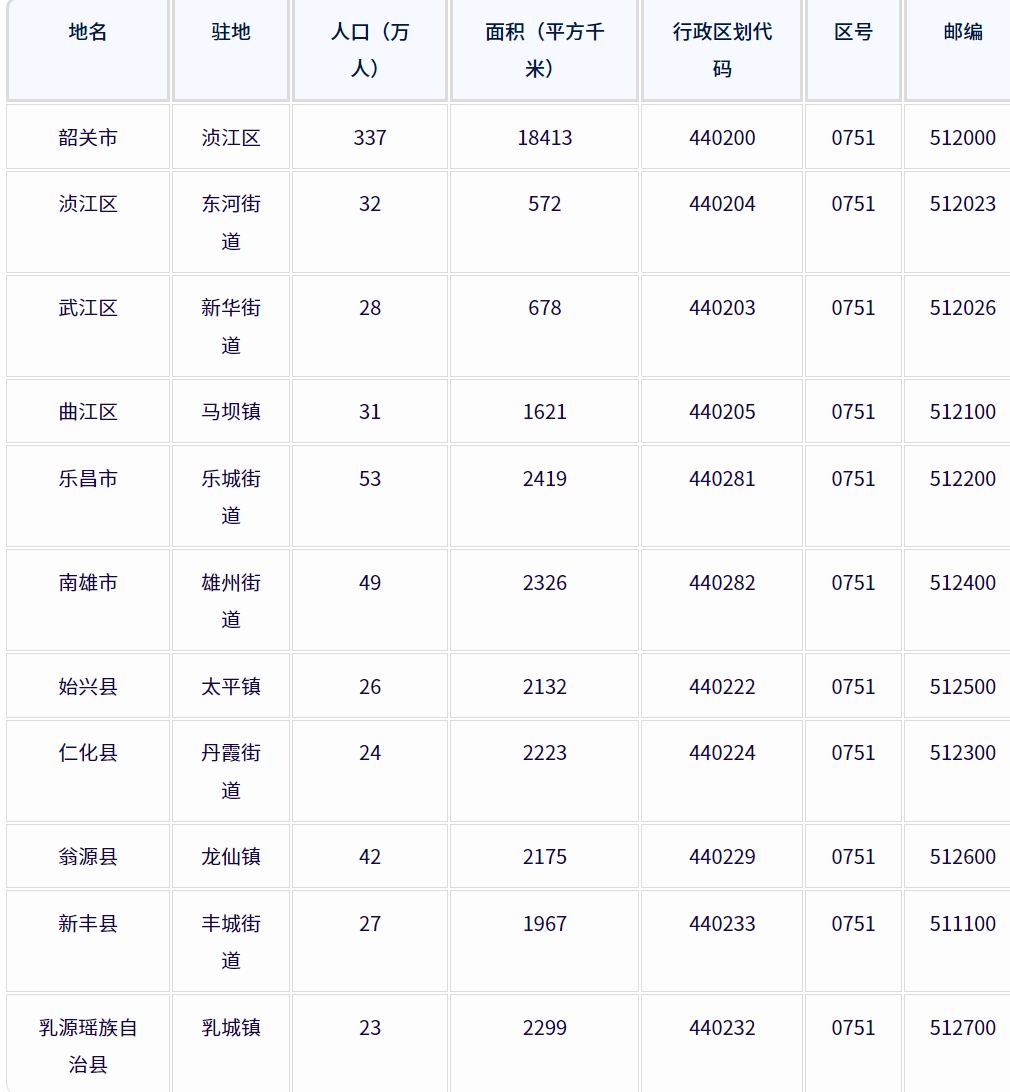Click the 龙仙镇 seat cell
Viewport: 1010px width, 1092px height.
point(231,857)
